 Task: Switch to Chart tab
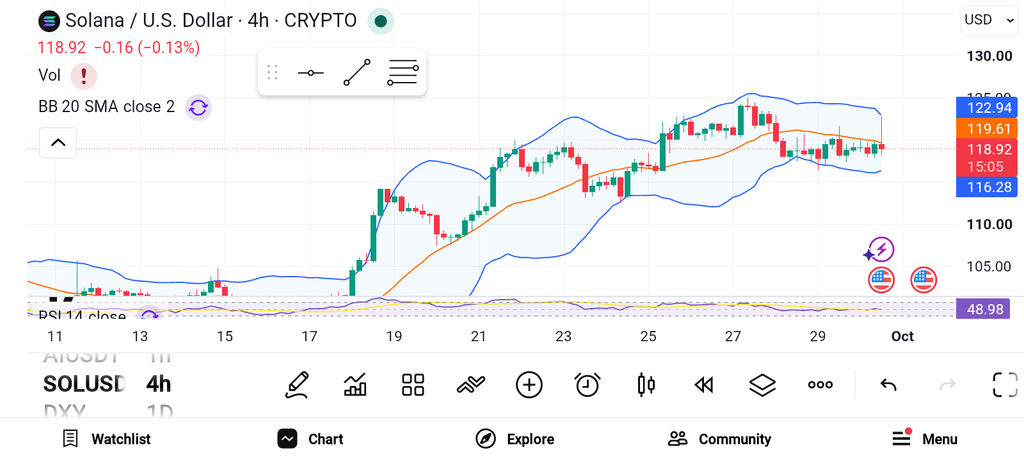tap(310, 439)
